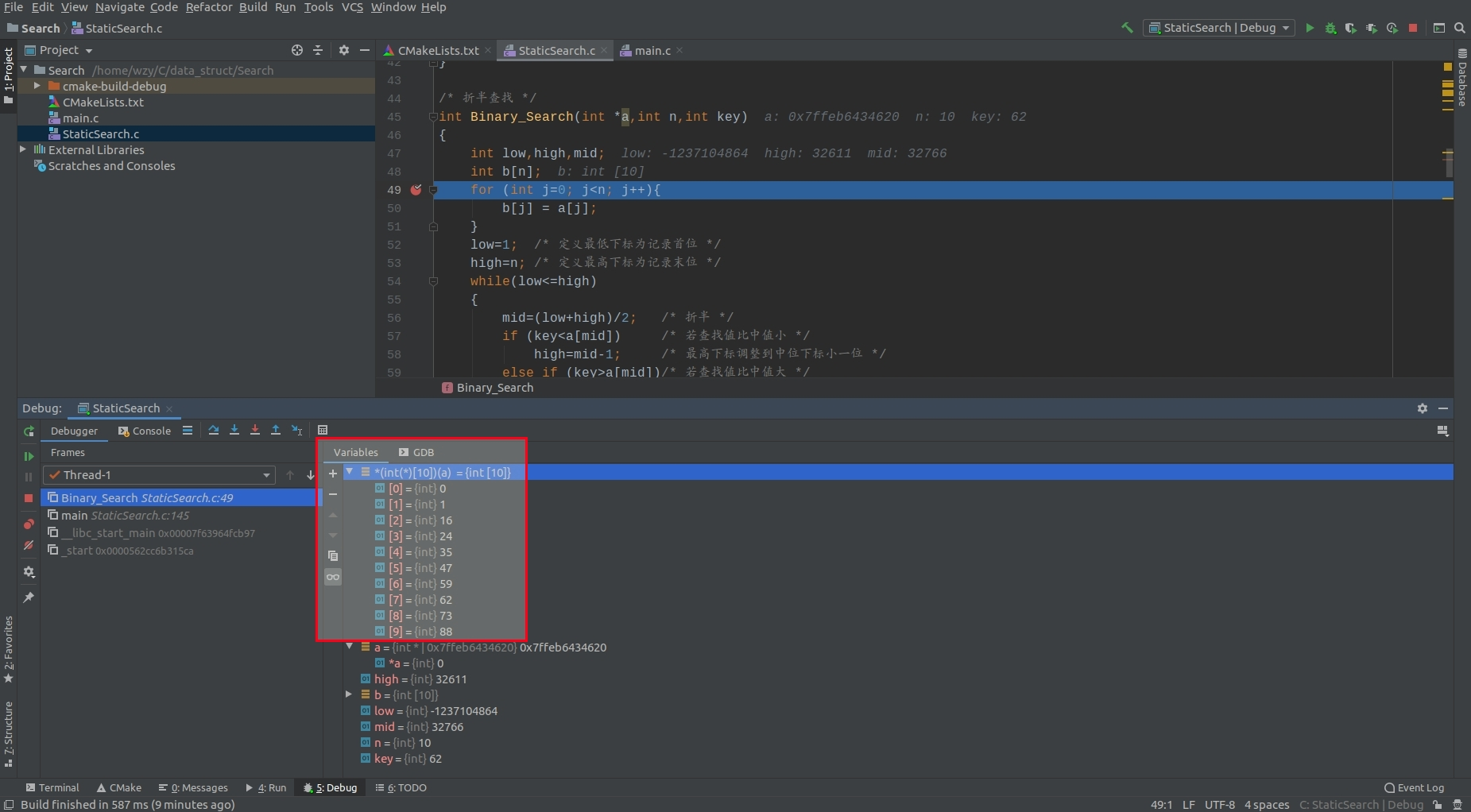Rerun the debugged program
1471x812 pixels.
29,431
